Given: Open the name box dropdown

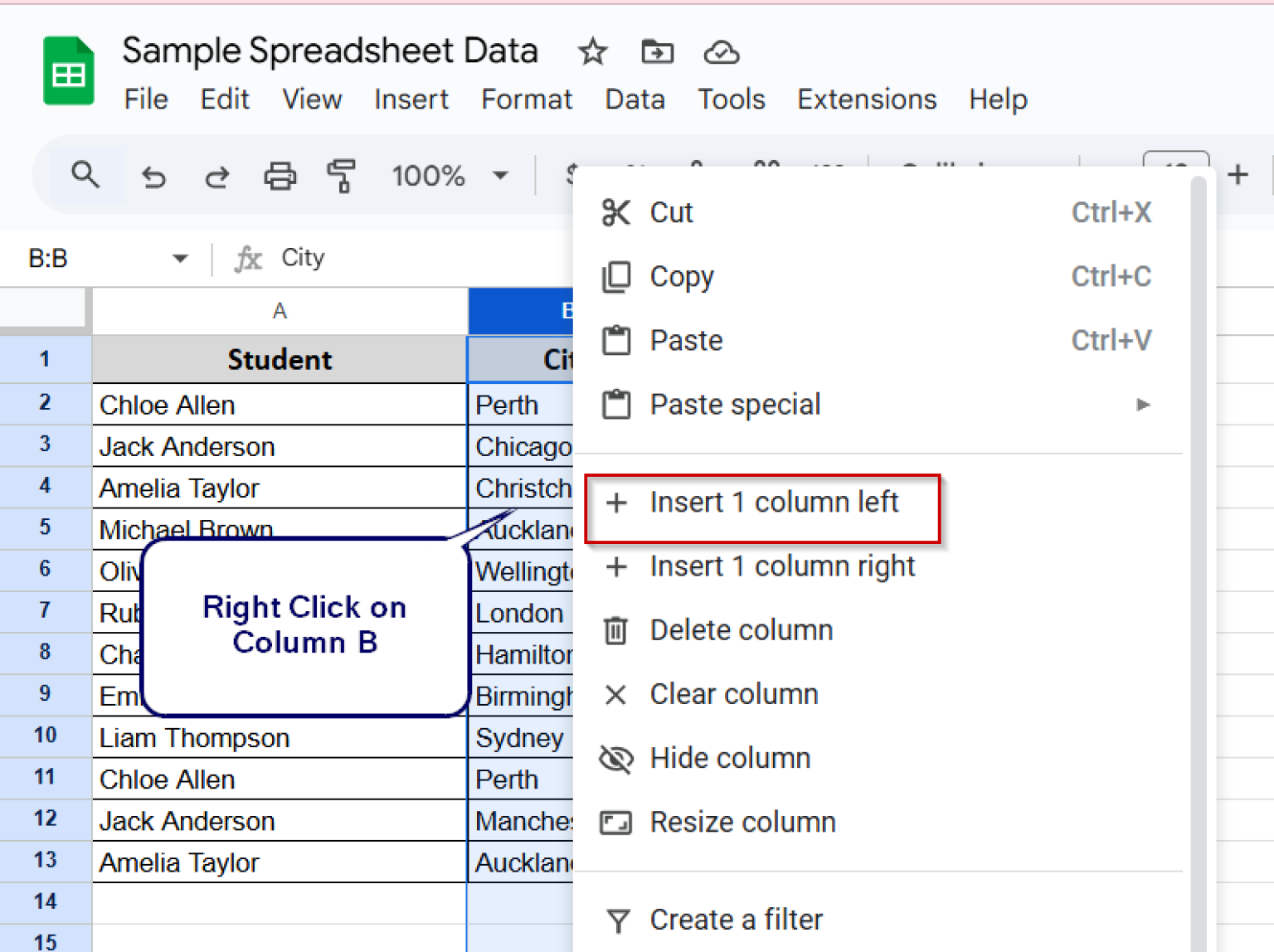Looking at the screenshot, I should click(x=180, y=258).
